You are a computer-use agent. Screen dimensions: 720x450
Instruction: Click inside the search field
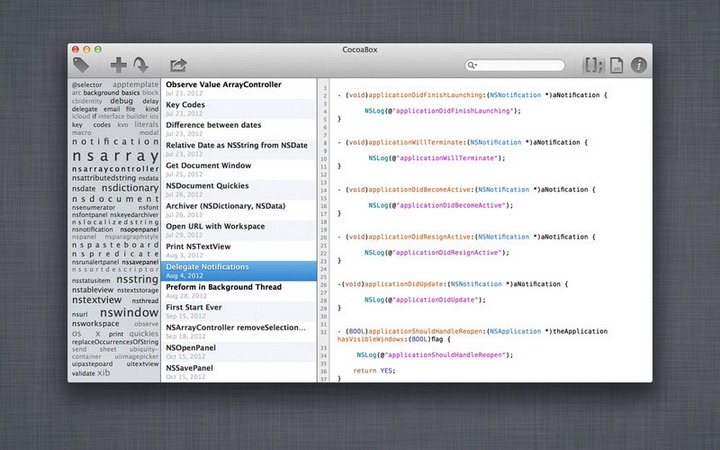point(520,65)
